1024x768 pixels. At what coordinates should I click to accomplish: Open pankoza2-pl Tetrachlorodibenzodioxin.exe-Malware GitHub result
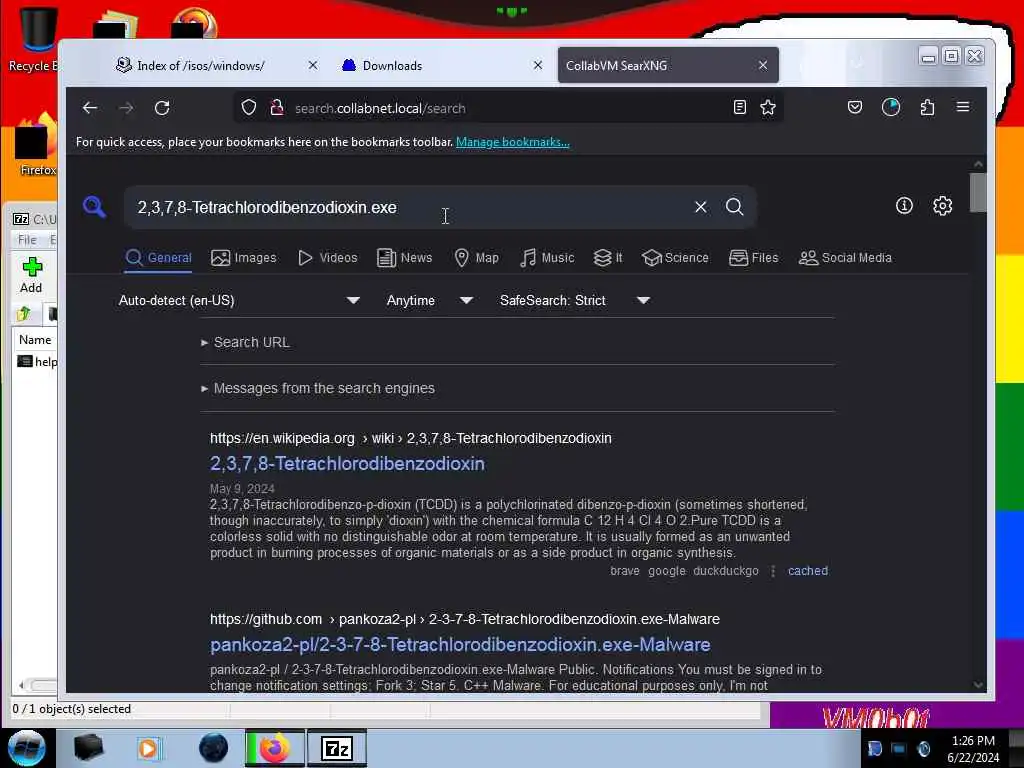coord(460,645)
